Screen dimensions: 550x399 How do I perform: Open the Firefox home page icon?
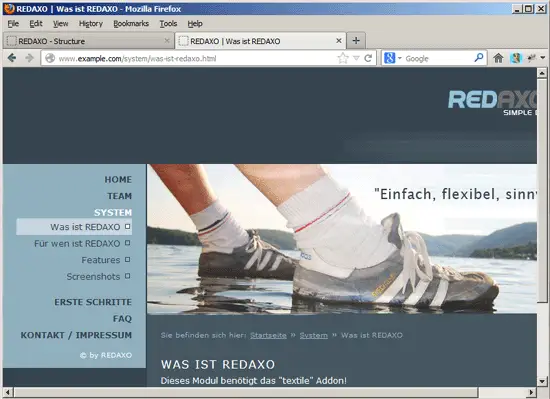click(498, 58)
